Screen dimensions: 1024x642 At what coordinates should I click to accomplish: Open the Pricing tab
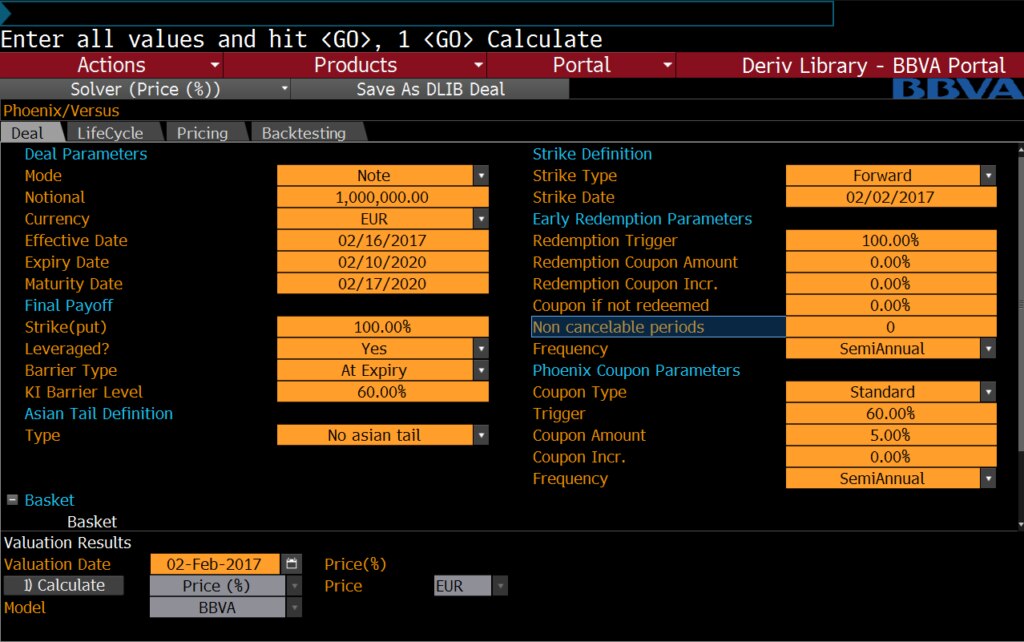[202, 133]
